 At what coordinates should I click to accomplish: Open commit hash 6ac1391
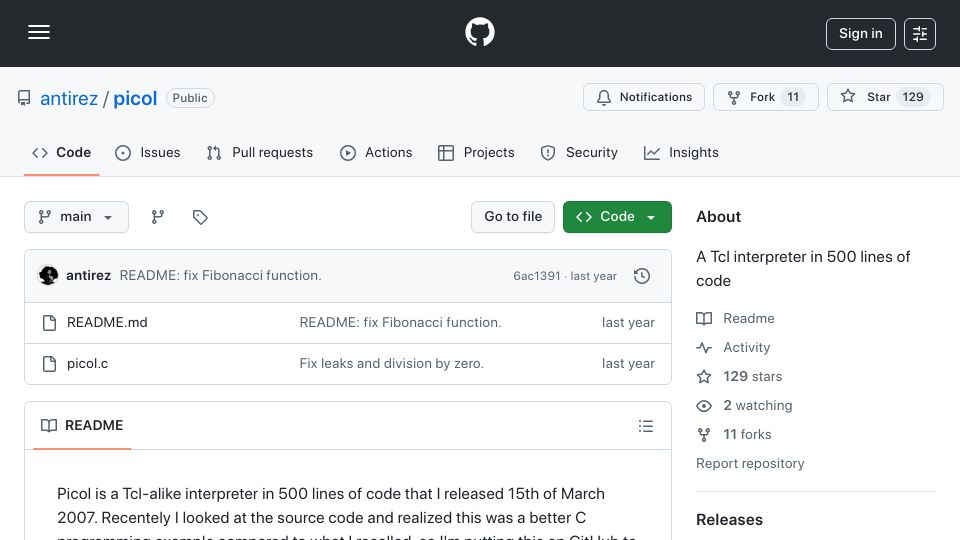(x=536, y=276)
